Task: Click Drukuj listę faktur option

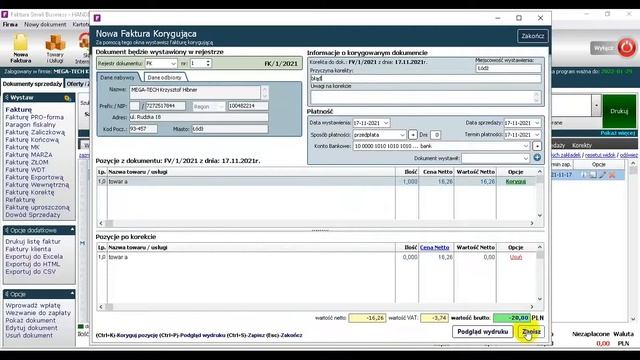Action: (x=33, y=241)
